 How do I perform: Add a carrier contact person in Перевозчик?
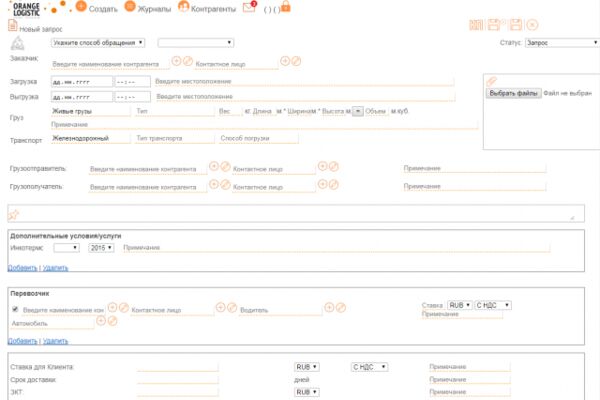tap(220, 307)
